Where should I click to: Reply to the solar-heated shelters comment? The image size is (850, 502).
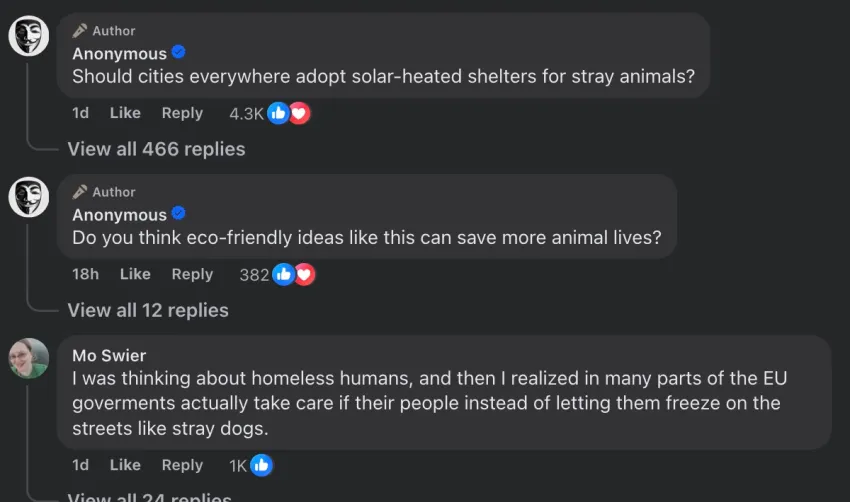(182, 113)
